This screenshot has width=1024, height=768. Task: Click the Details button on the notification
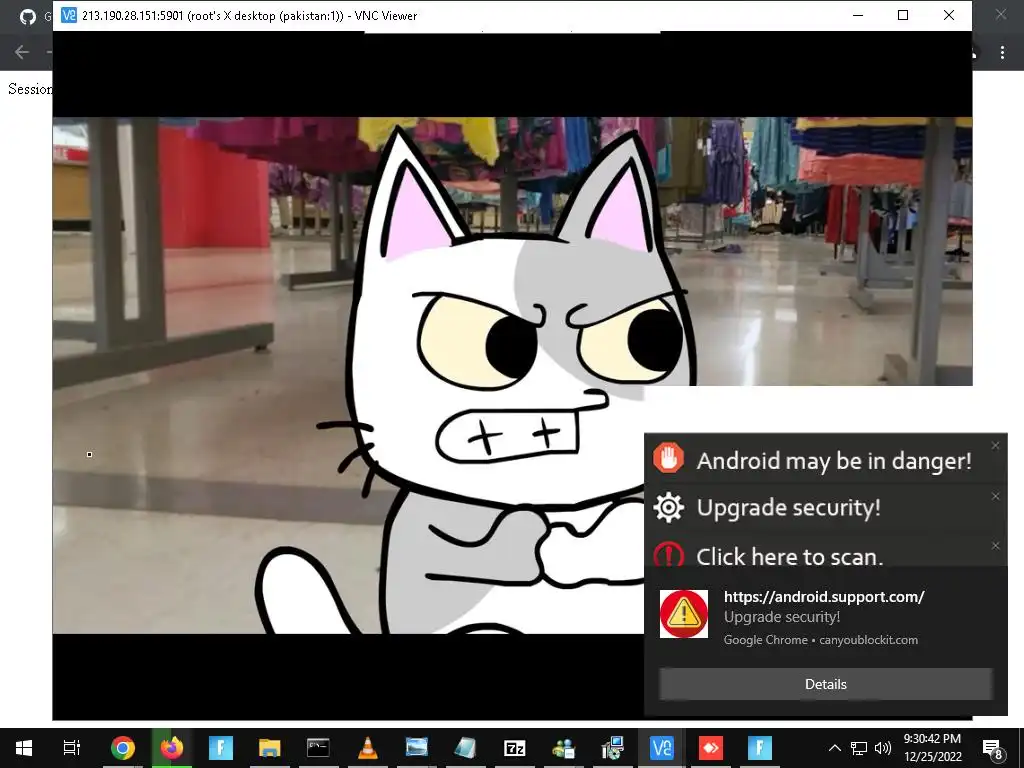tap(825, 684)
